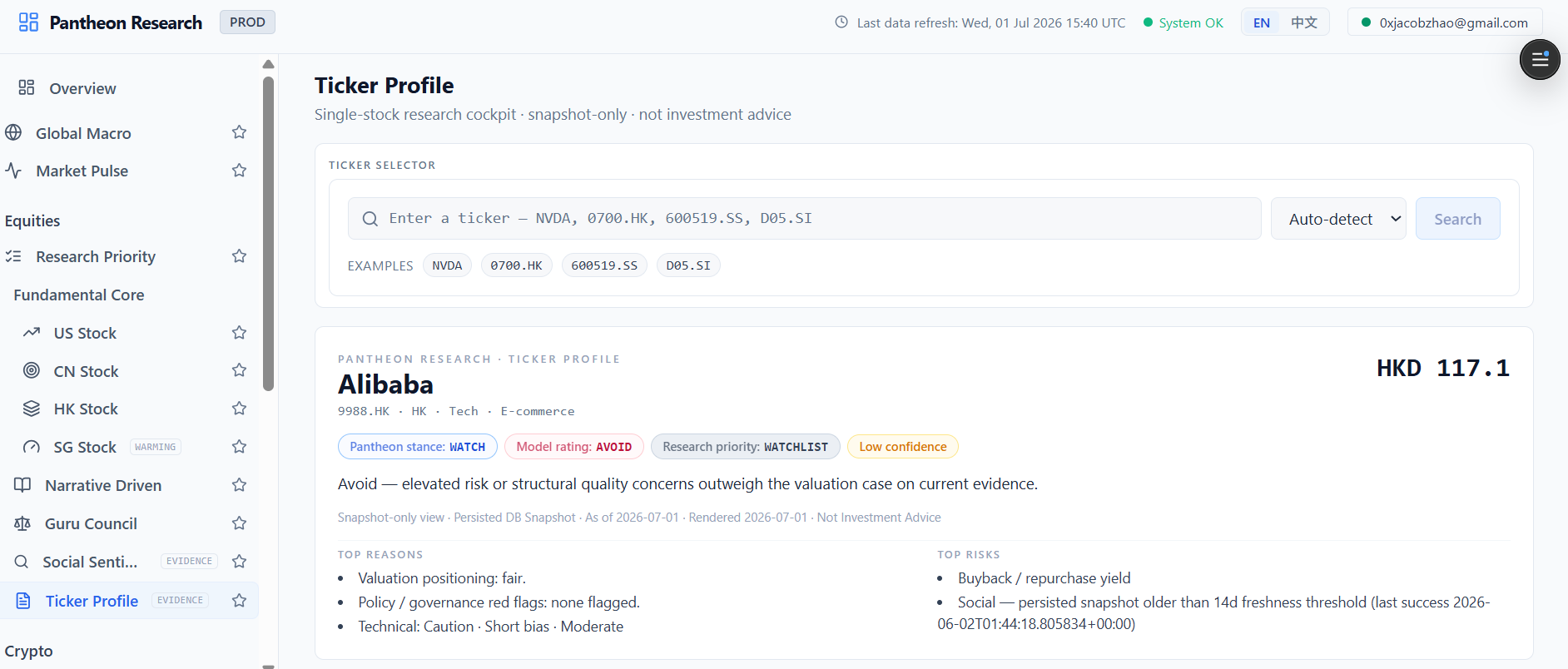Click the Alibaba company heading
Viewport: 1568px width, 669px height.
coord(385,384)
